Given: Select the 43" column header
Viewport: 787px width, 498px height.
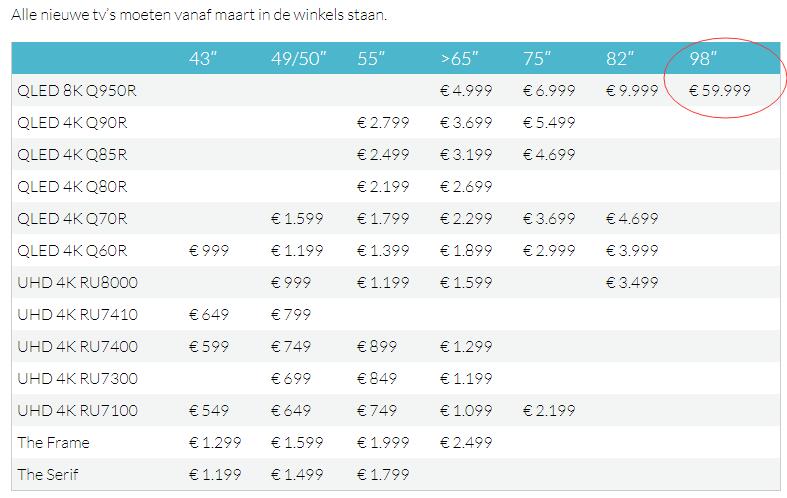Looking at the screenshot, I should pos(203,59).
